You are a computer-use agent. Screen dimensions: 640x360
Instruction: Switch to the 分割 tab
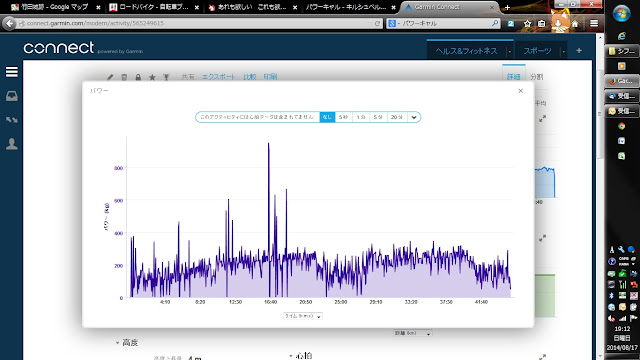click(x=536, y=77)
